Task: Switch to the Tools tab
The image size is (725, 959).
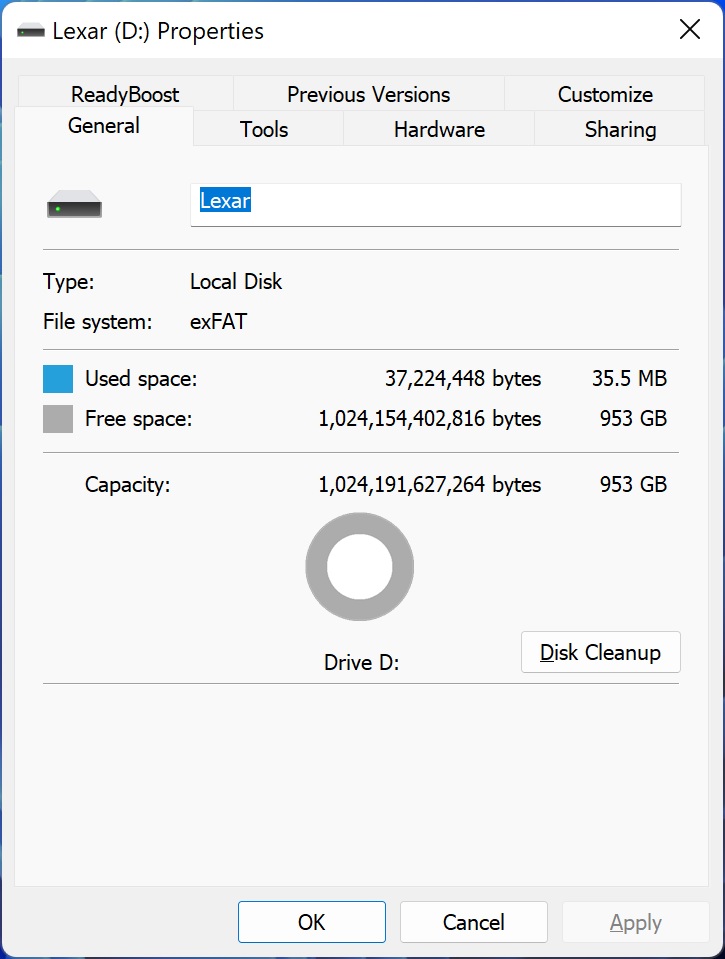Action: (x=264, y=129)
